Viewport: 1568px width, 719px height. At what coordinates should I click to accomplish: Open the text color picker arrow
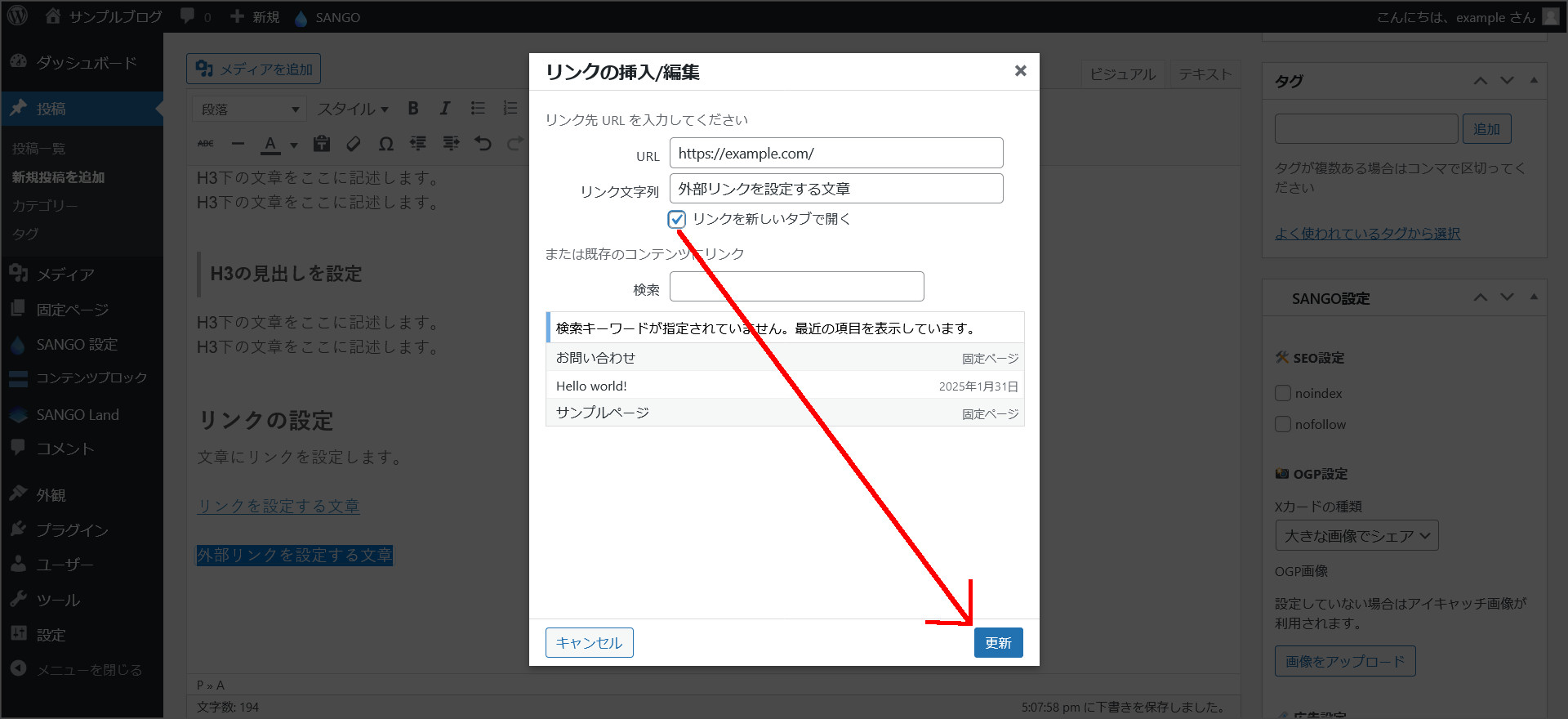click(x=294, y=145)
